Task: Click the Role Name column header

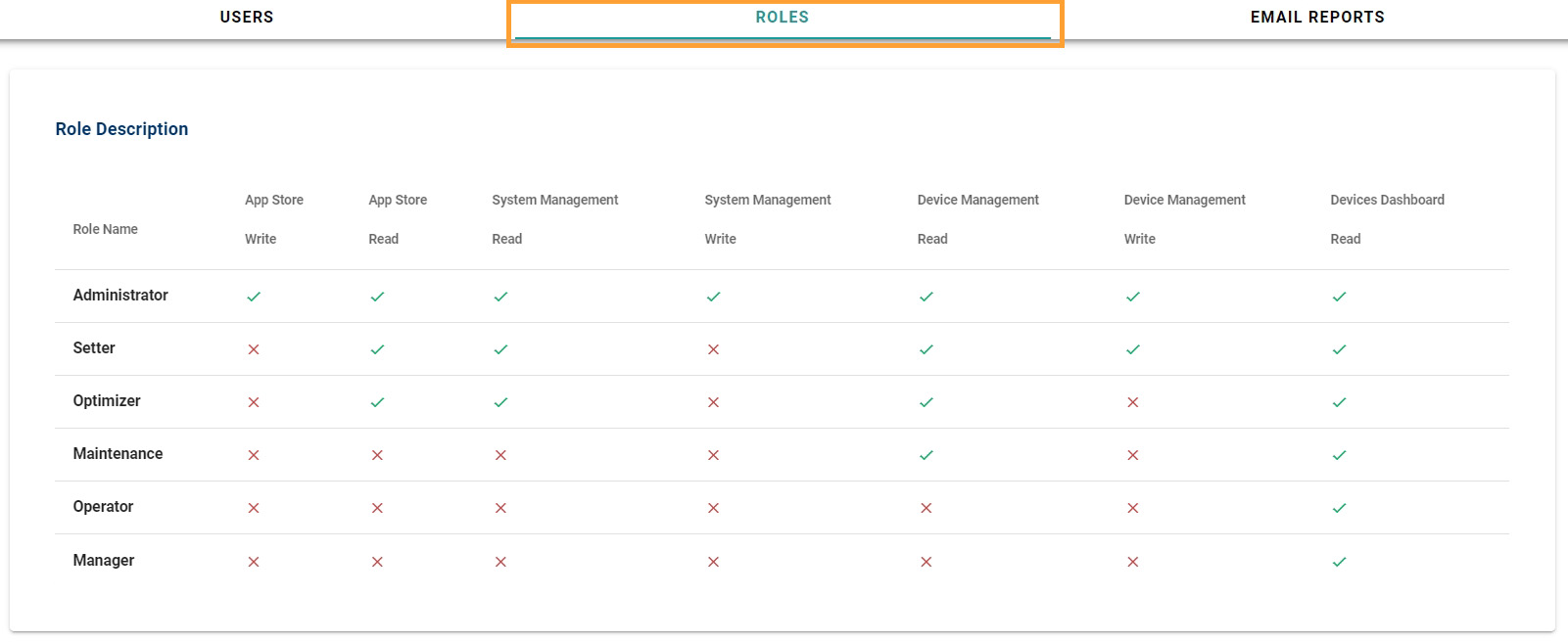Action: [x=105, y=229]
